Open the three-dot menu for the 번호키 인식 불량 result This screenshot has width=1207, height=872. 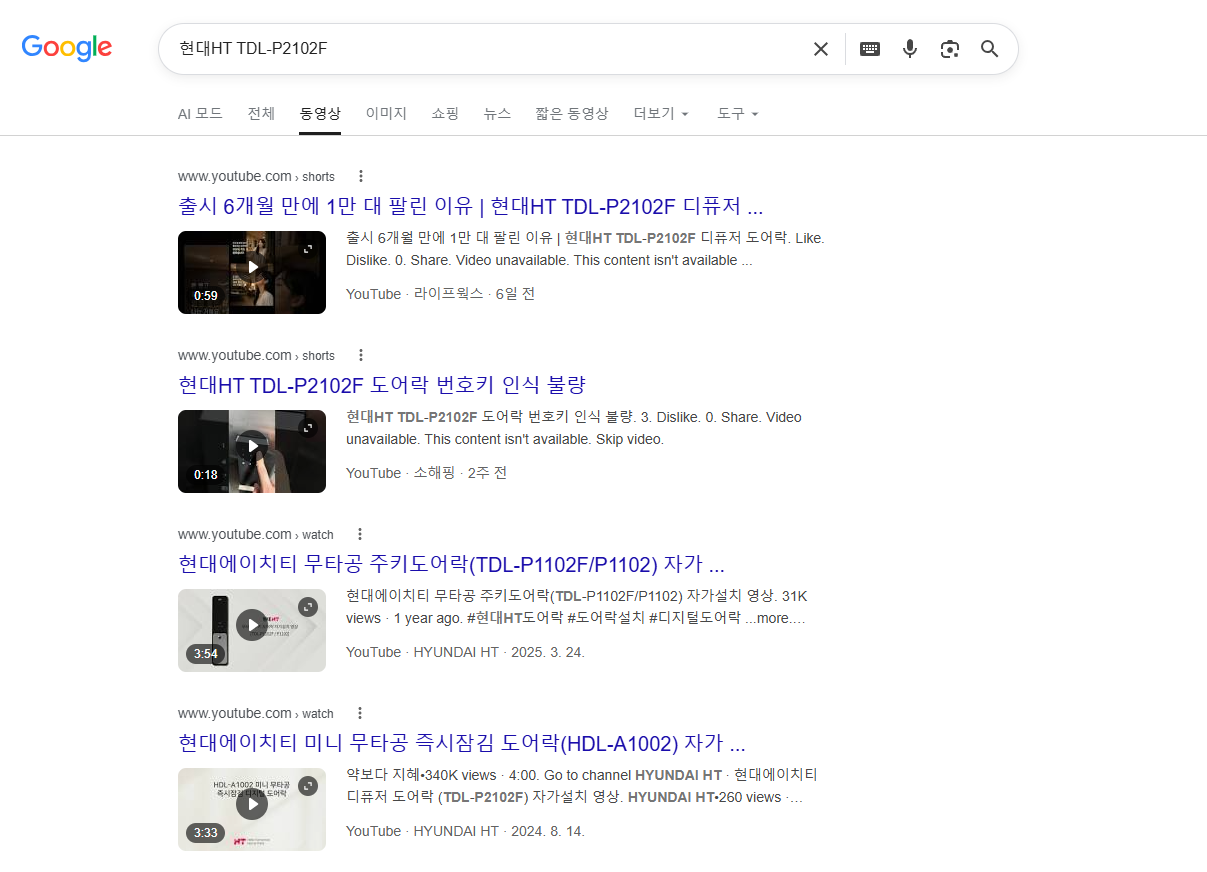[361, 355]
